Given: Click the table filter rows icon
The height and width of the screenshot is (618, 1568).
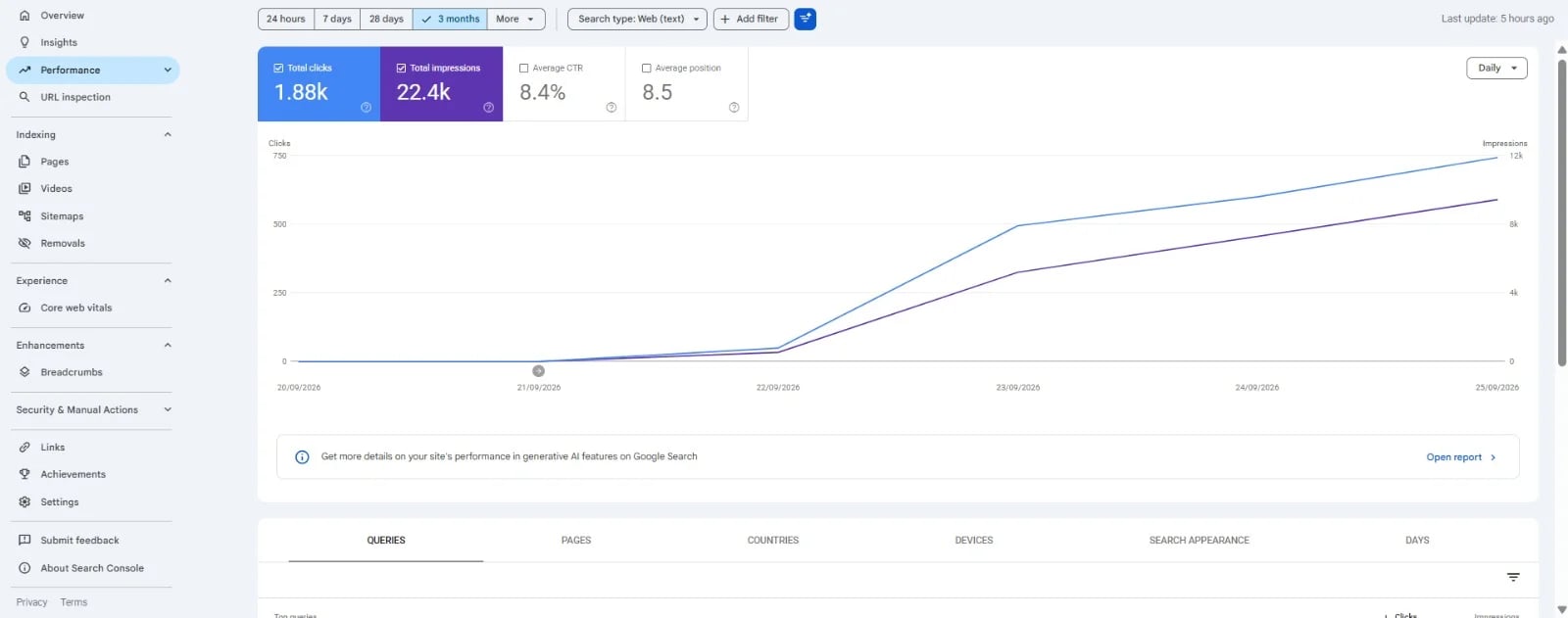Looking at the screenshot, I should click(x=1513, y=578).
